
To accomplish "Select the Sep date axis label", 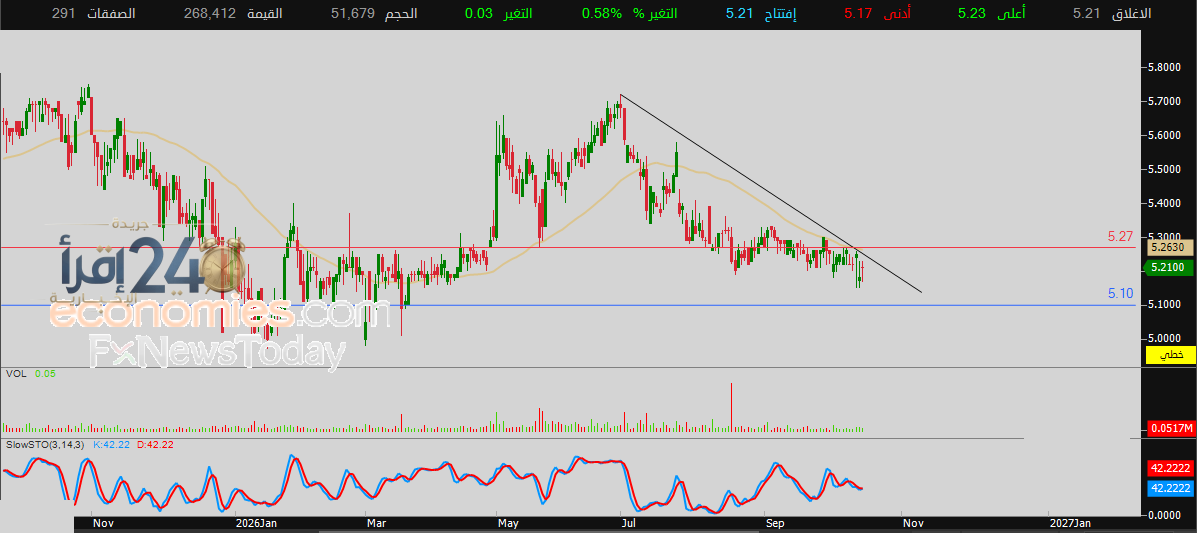I will coord(775,523).
